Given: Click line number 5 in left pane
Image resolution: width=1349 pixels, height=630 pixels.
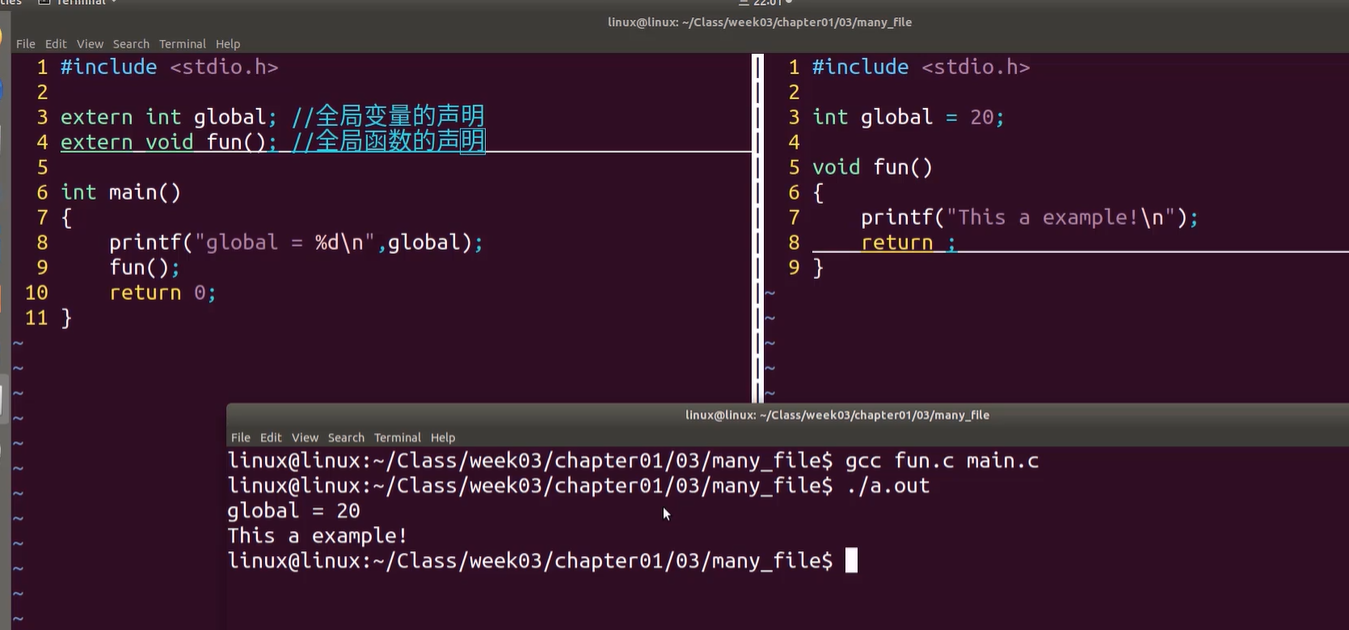Looking at the screenshot, I should (42, 167).
